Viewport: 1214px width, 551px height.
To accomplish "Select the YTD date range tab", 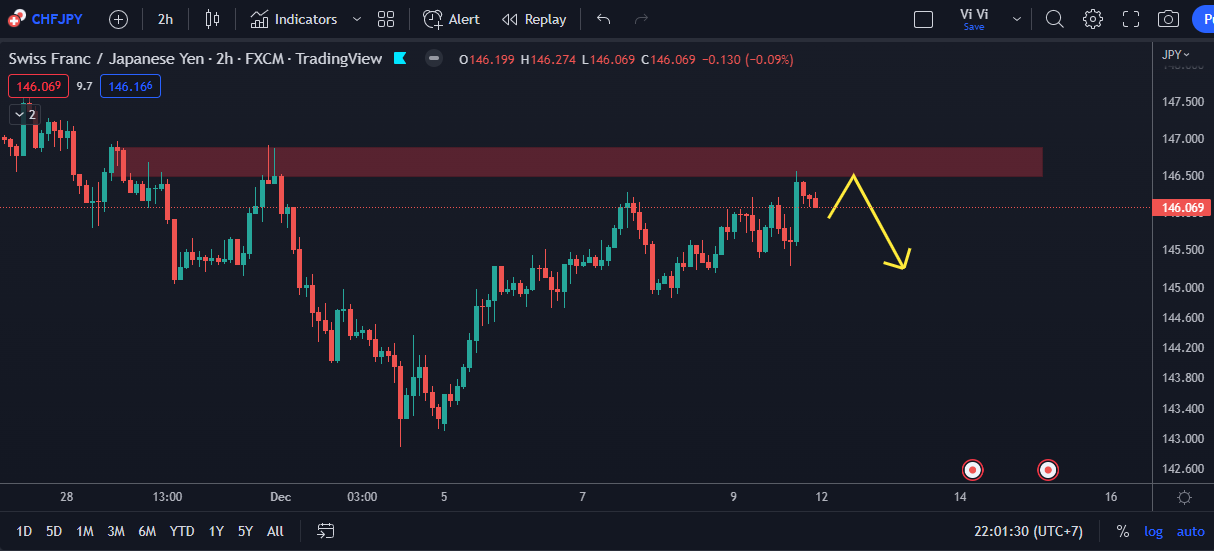I will coord(182,531).
